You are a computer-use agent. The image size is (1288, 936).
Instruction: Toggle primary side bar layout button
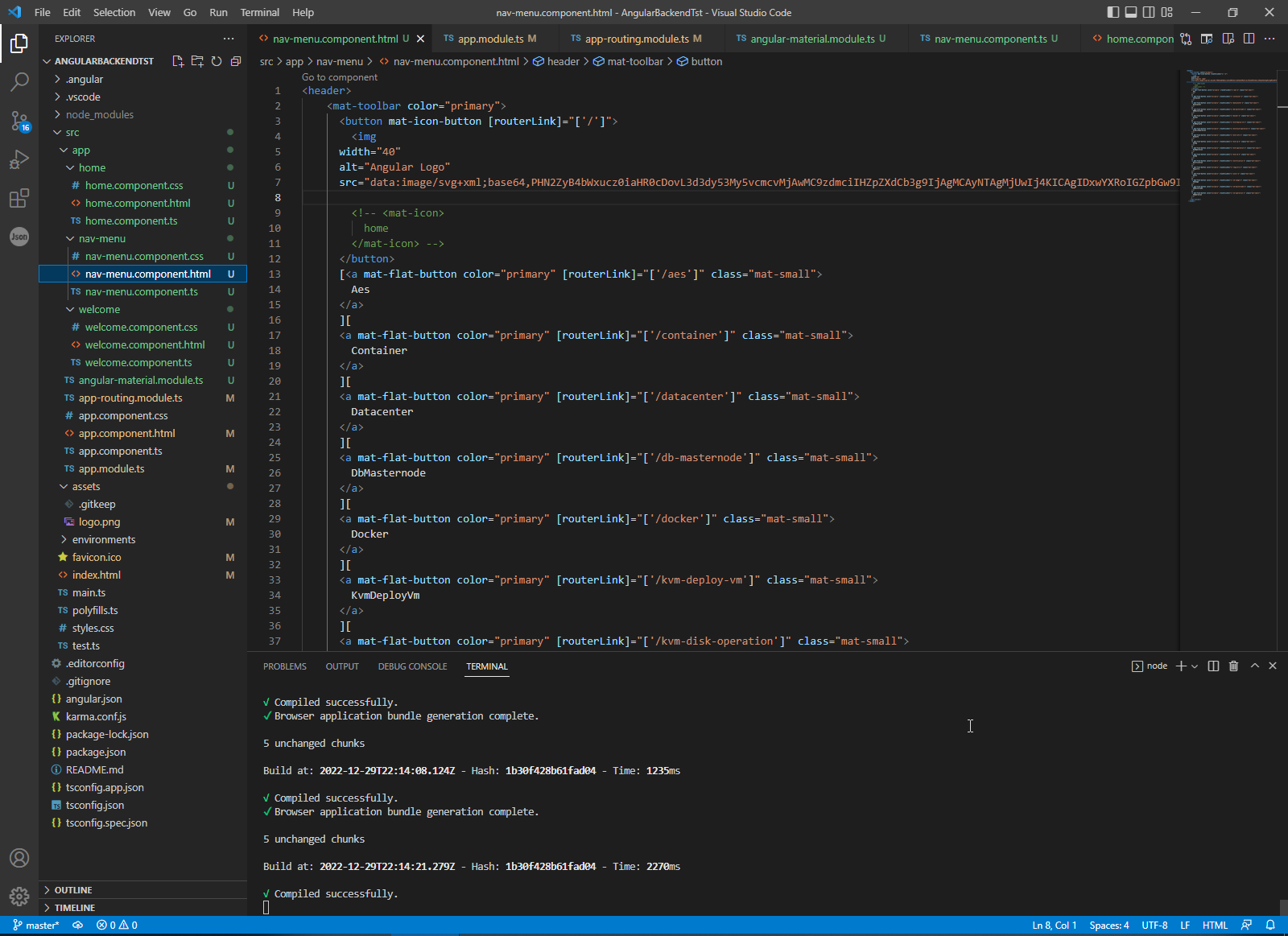click(x=1113, y=12)
